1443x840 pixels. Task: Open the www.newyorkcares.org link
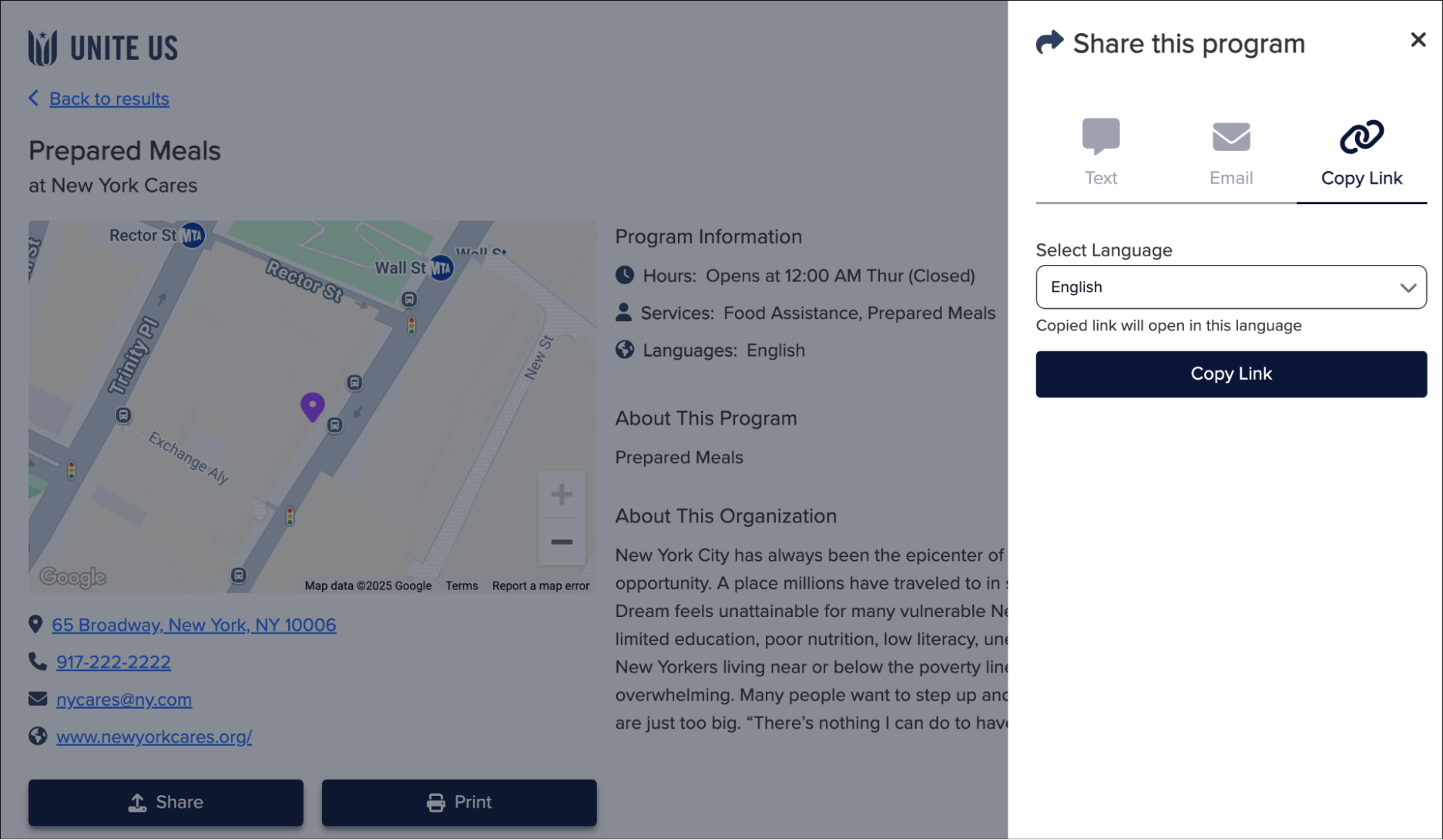[x=154, y=737]
